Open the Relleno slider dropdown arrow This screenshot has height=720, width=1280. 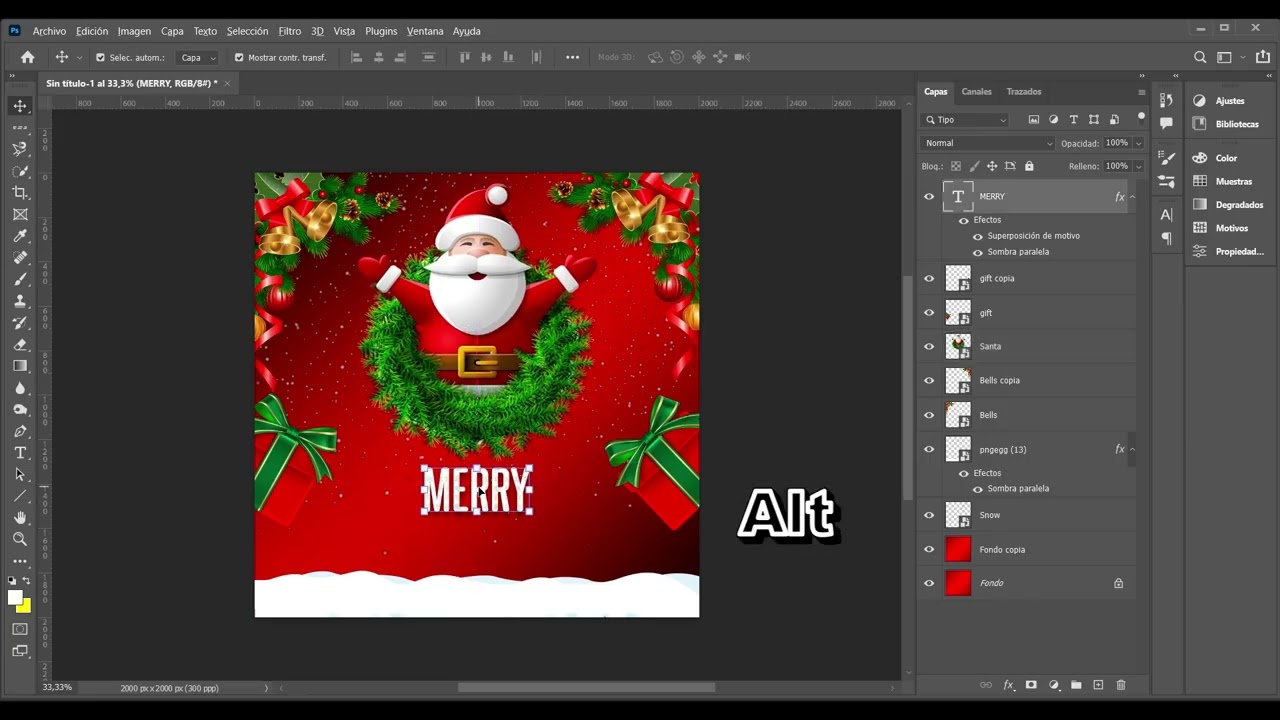(1138, 166)
